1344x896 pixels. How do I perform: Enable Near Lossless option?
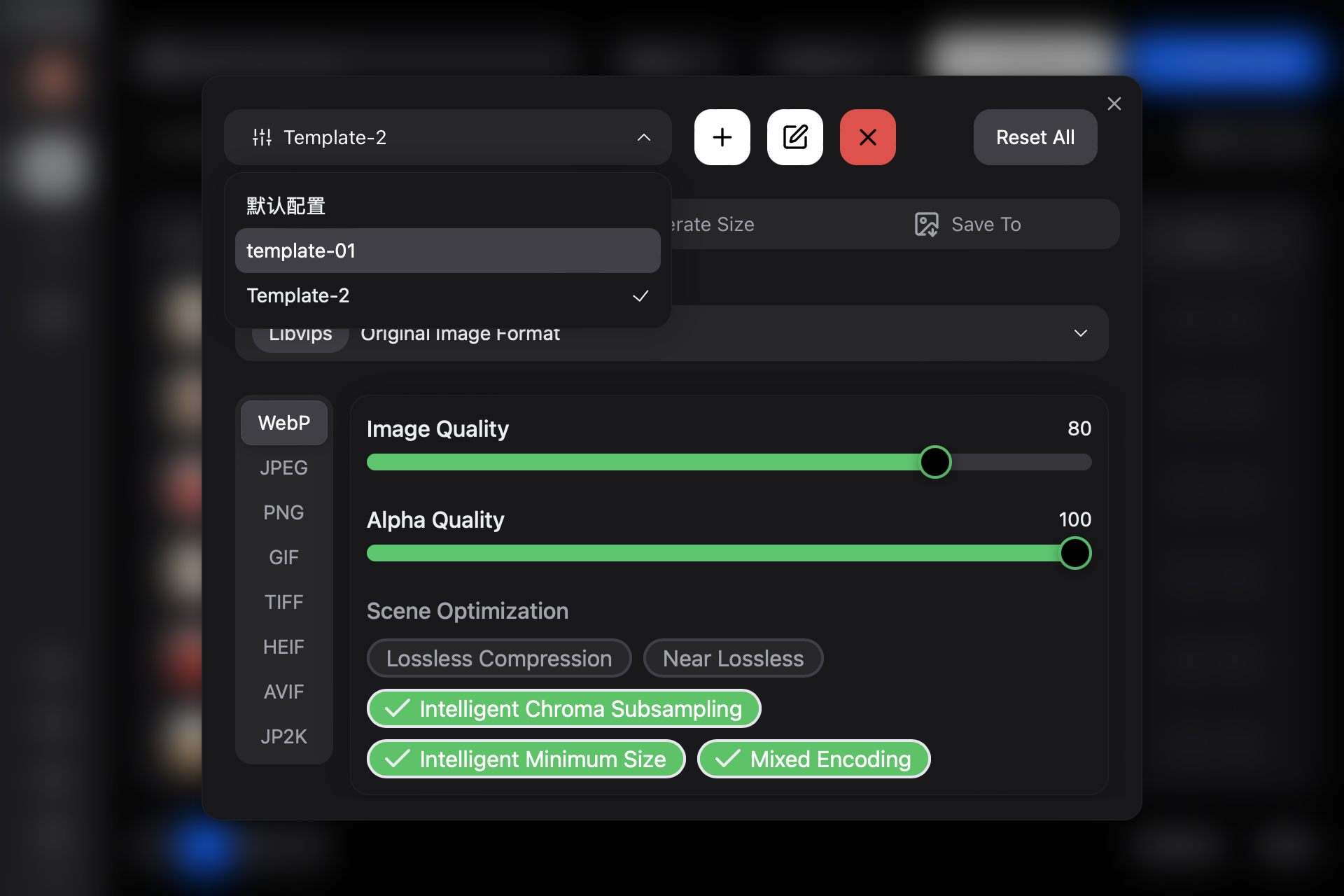tap(733, 658)
